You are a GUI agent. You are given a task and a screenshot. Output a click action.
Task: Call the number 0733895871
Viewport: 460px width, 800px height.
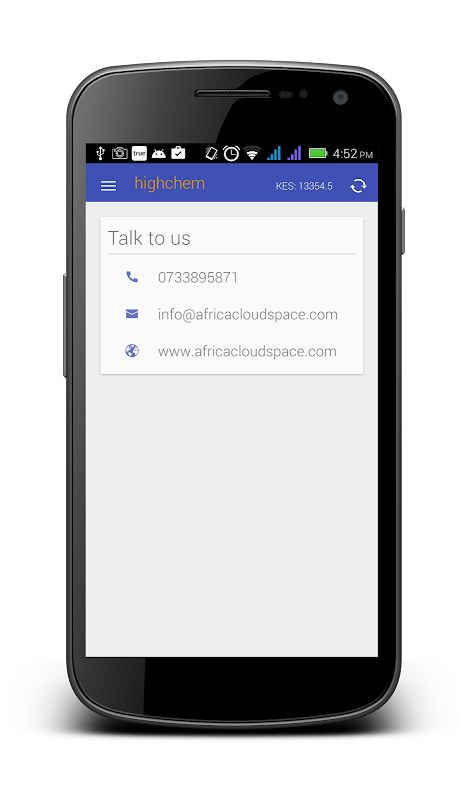point(198,278)
